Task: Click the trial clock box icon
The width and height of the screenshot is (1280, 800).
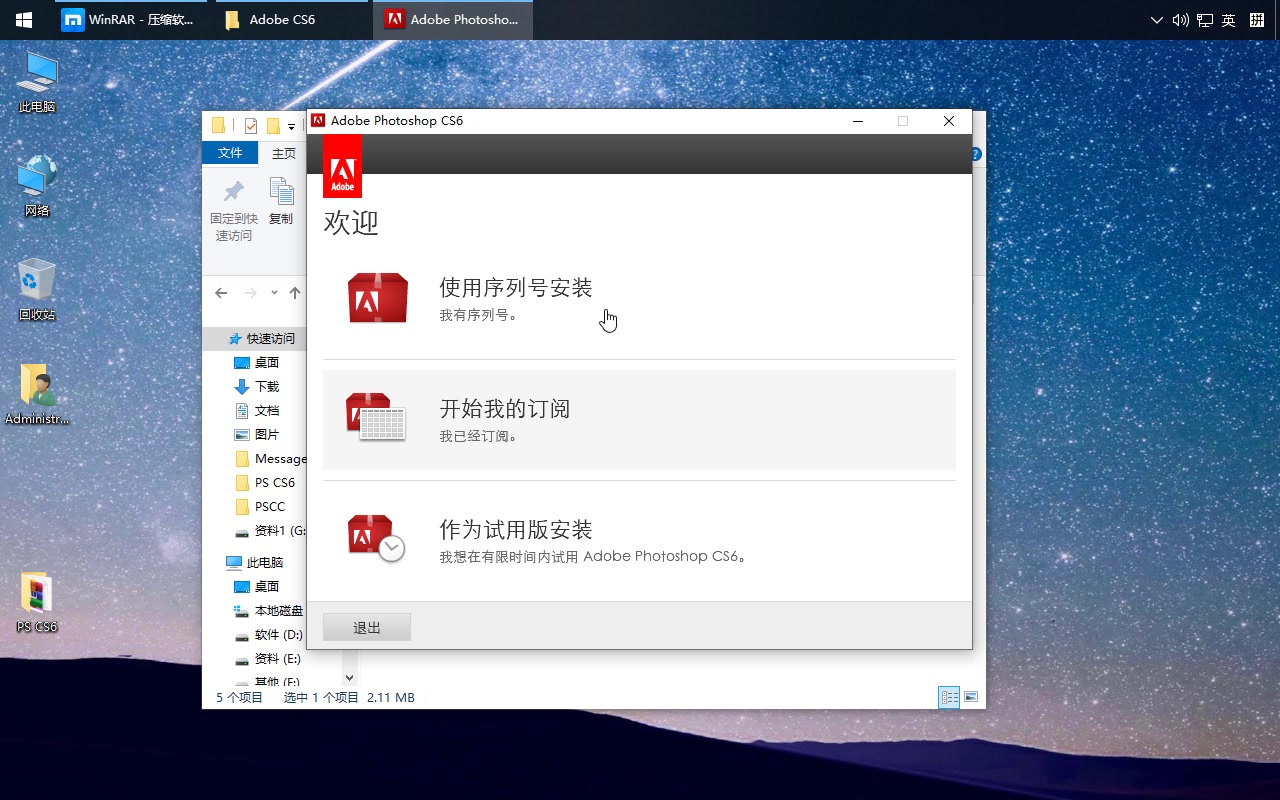Action: 376,538
